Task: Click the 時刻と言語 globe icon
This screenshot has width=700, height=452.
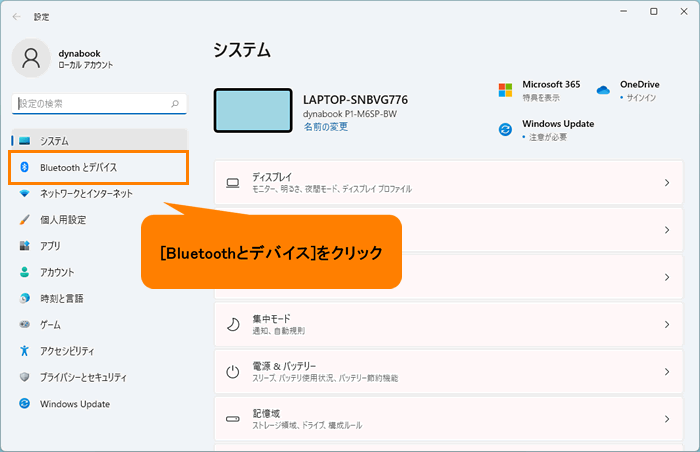Action: pyautogui.click(x=25, y=298)
